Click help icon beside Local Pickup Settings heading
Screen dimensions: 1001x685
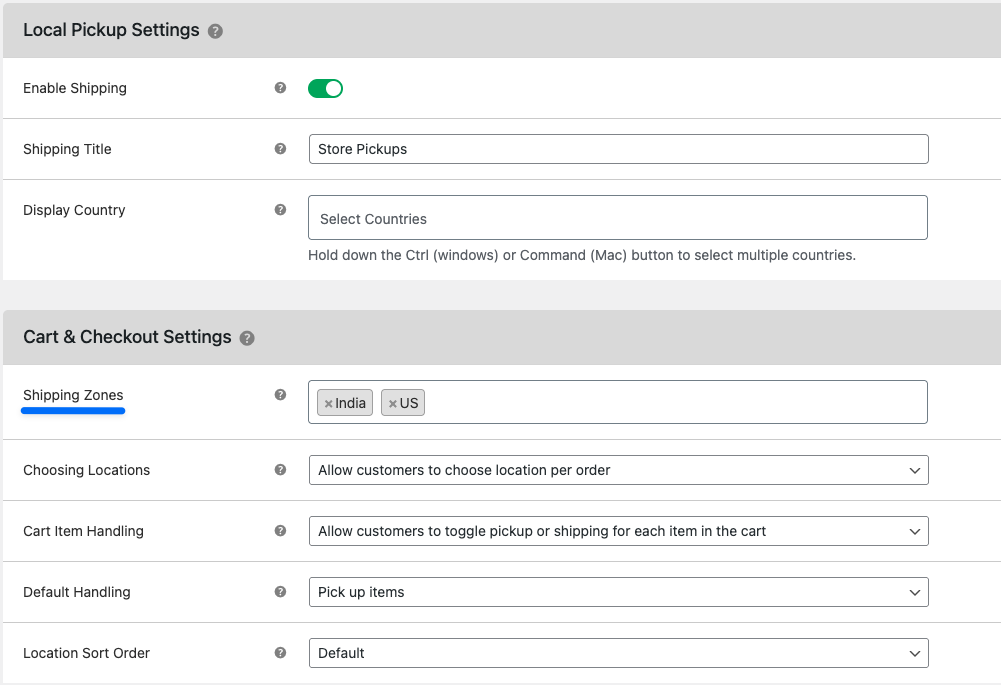click(215, 32)
